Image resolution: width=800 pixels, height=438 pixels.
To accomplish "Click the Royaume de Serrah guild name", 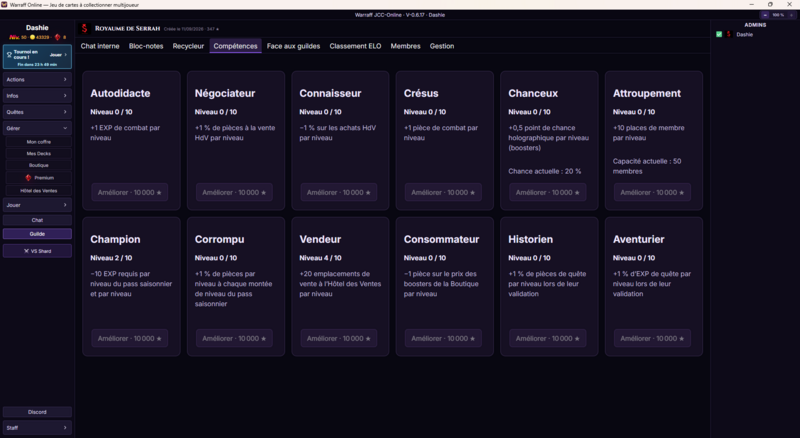I will tap(128, 29).
